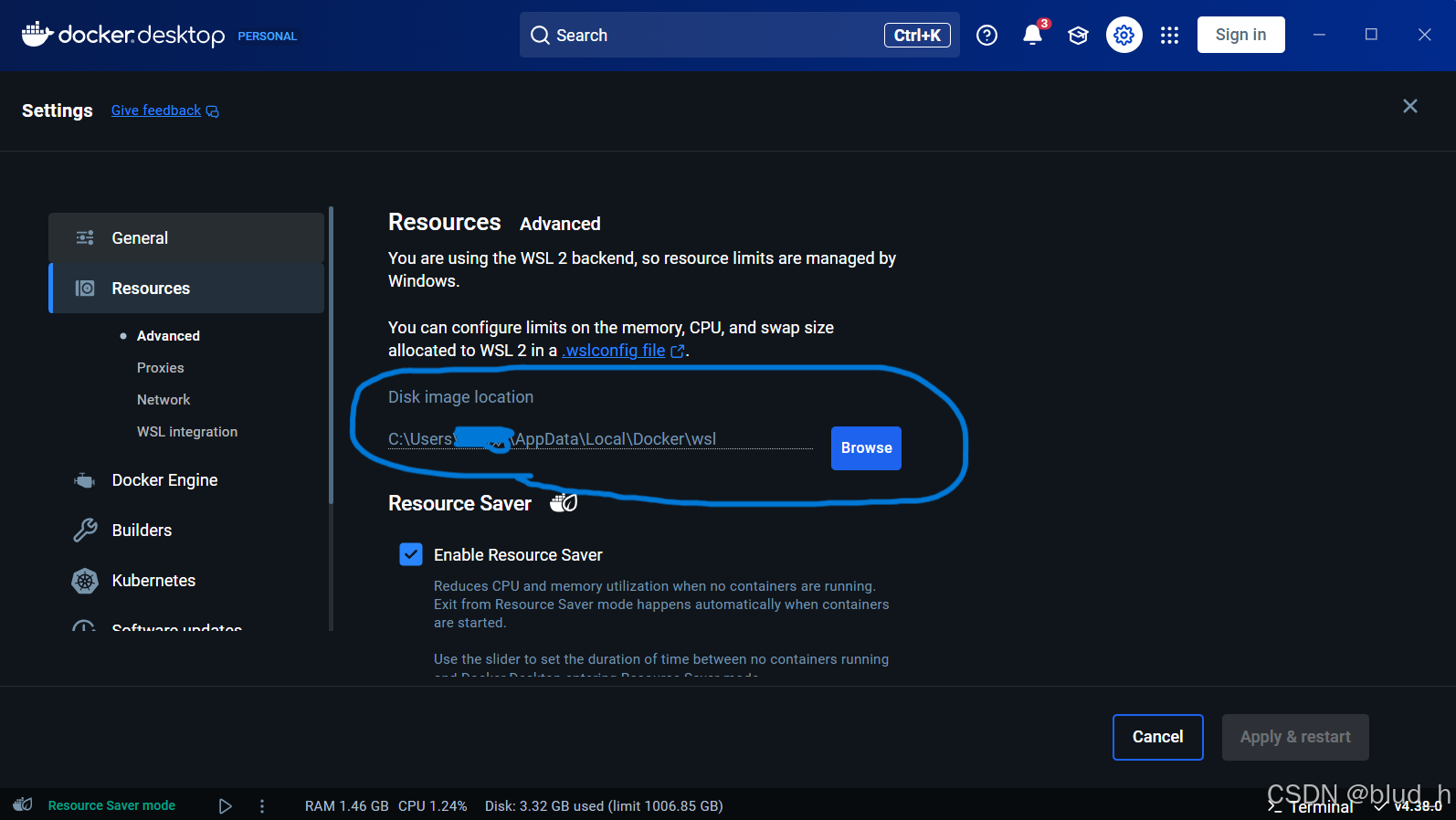Viewport: 1456px width, 820px height.
Task: Open the extensions grid icon
Action: pyautogui.click(x=1169, y=35)
